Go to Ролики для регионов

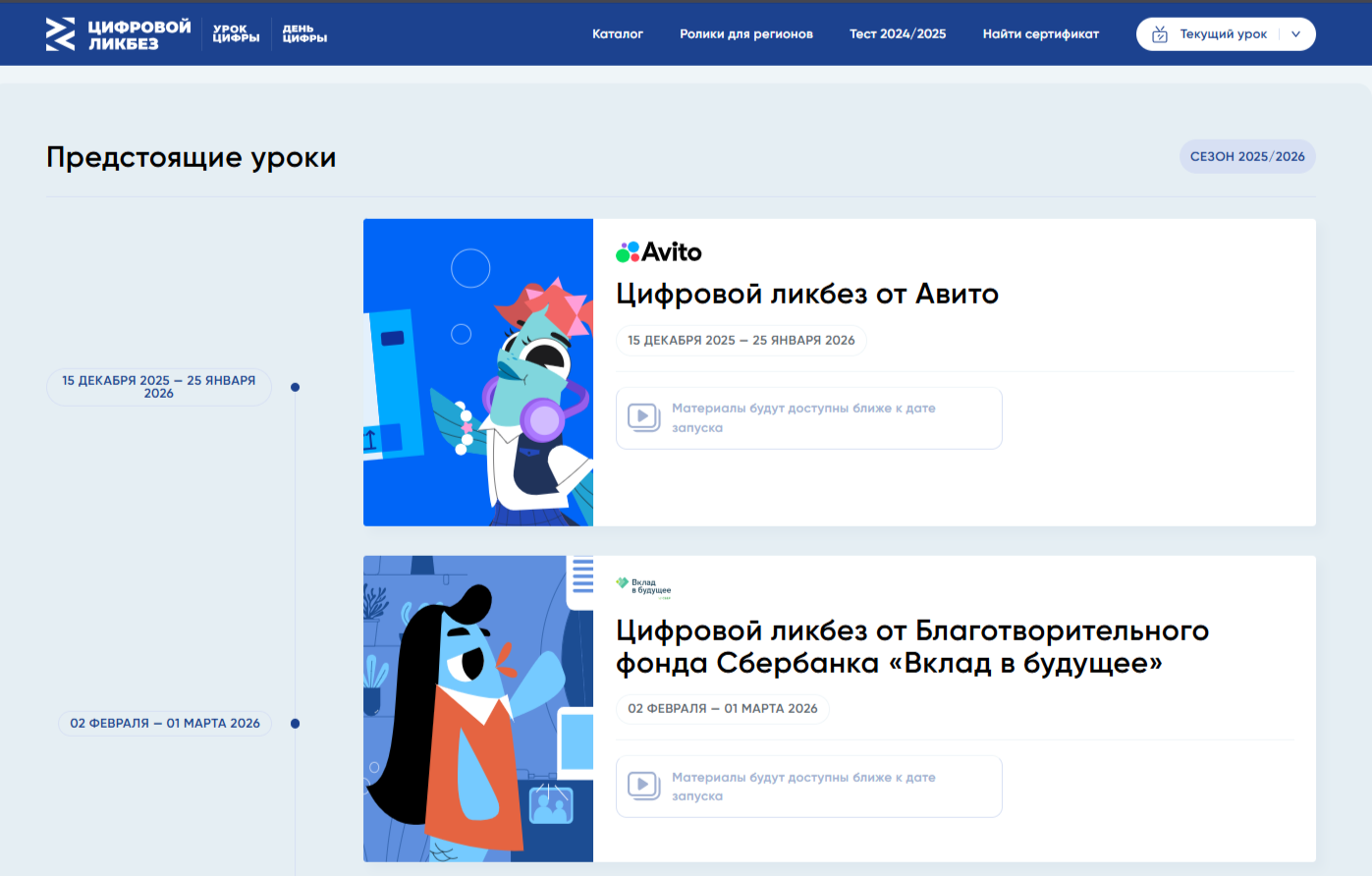(745, 34)
